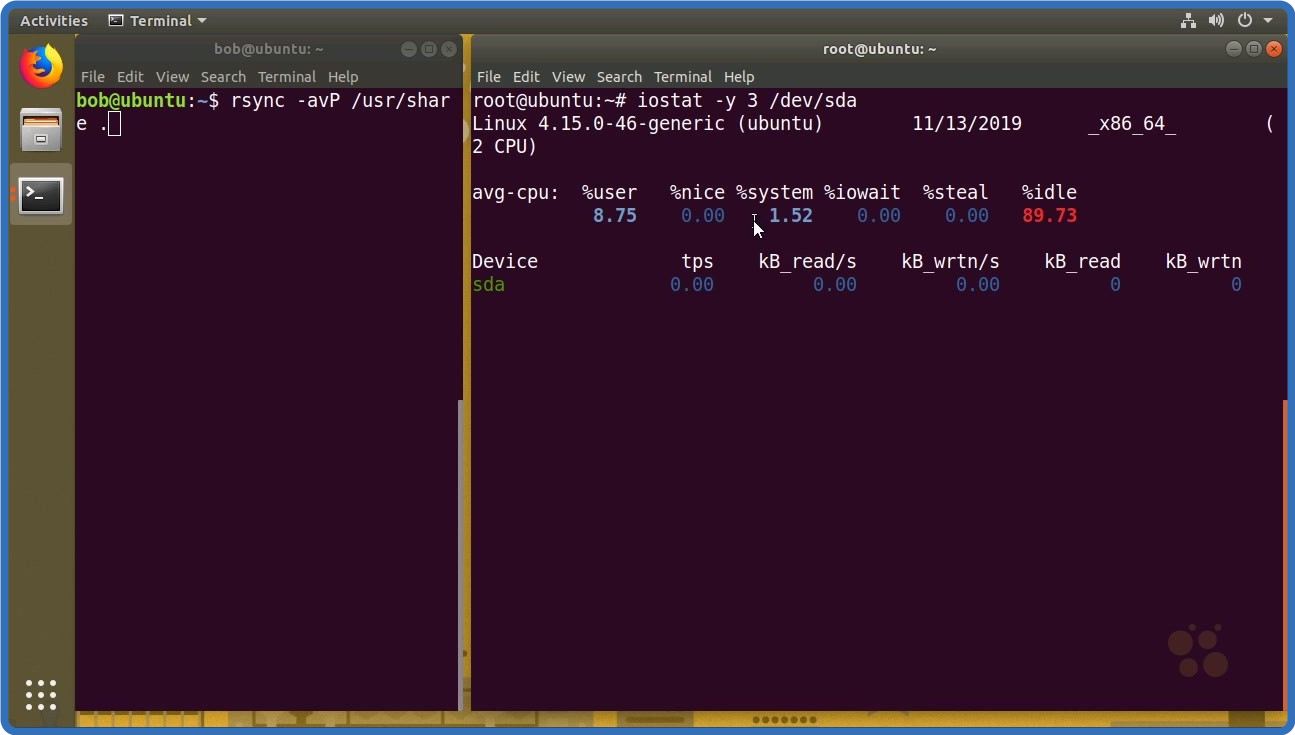
Task: Click the scrollbar of the root@ubuntu terminal
Action: pyautogui.click(x=1285, y=555)
